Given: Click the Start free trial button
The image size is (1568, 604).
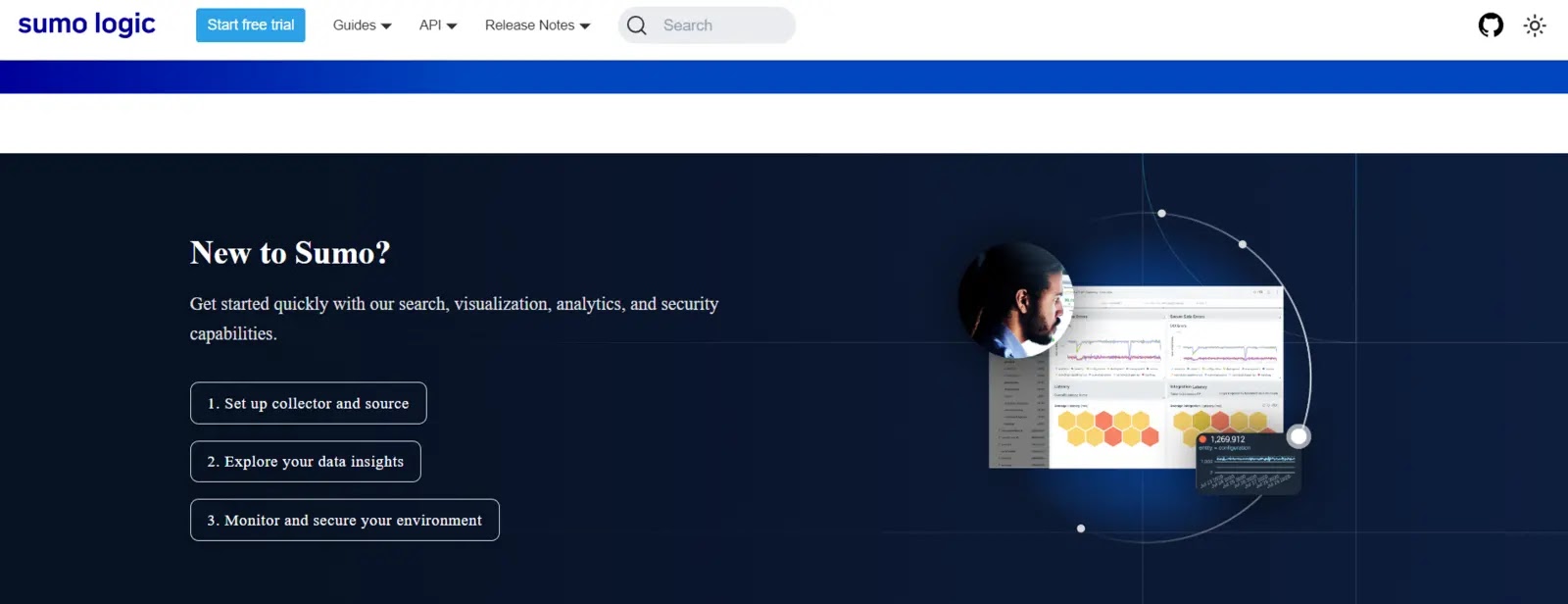Looking at the screenshot, I should (x=251, y=25).
